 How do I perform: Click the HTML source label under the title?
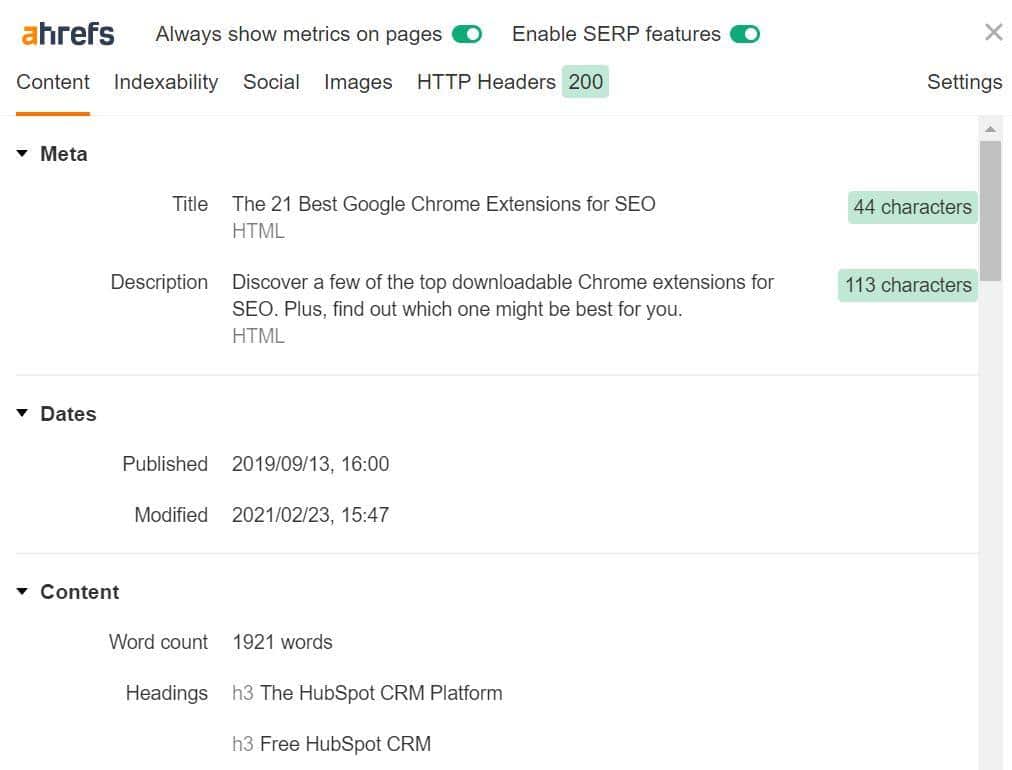pyautogui.click(x=258, y=231)
